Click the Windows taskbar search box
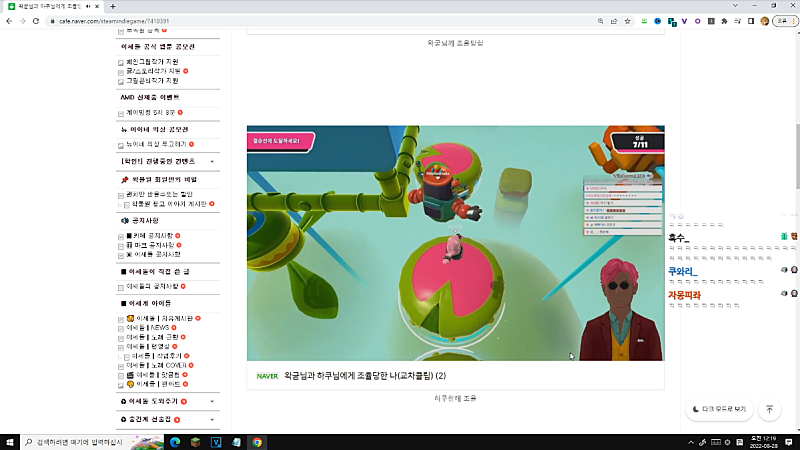 92,442
